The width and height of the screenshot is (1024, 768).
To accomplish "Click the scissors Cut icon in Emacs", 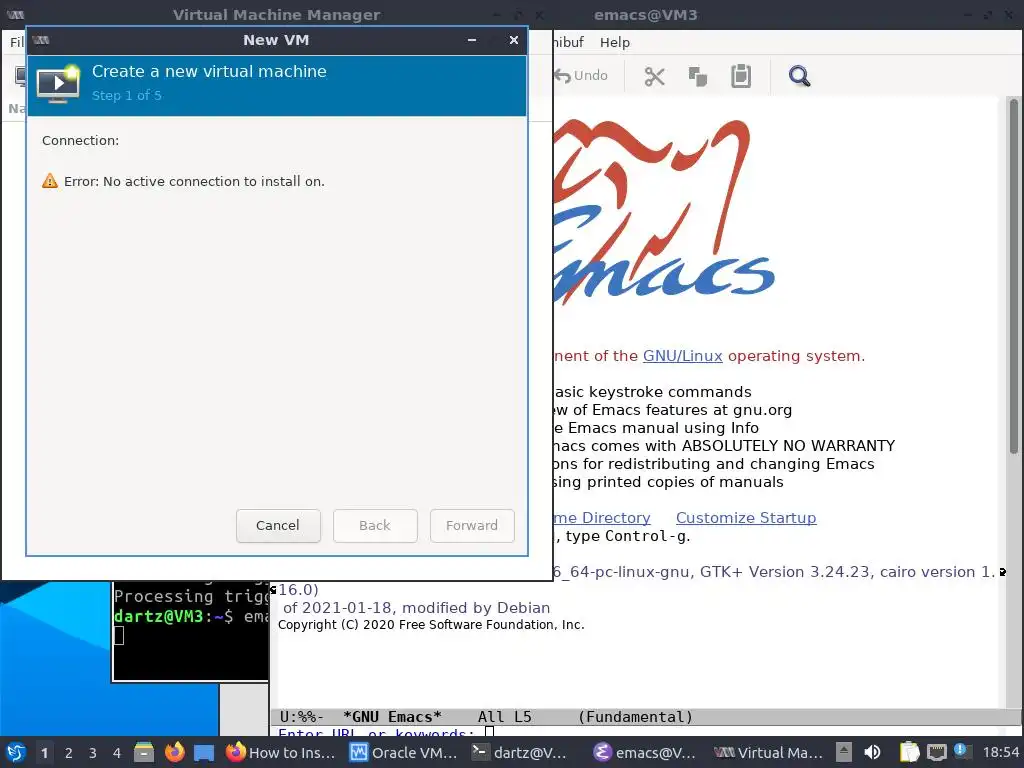I will tap(654, 76).
